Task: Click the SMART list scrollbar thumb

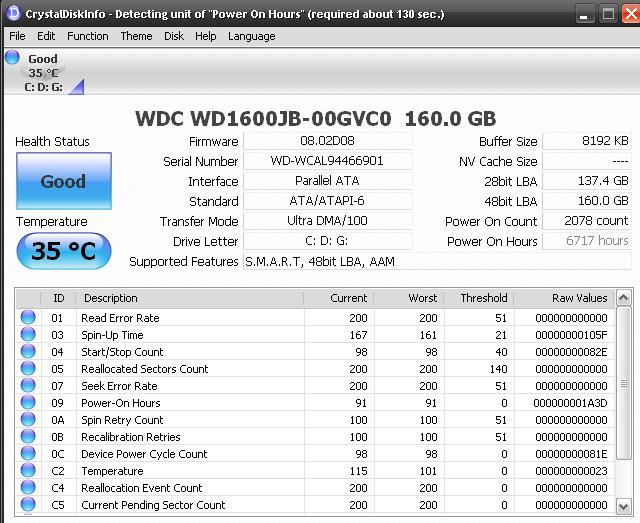Action: point(623,383)
